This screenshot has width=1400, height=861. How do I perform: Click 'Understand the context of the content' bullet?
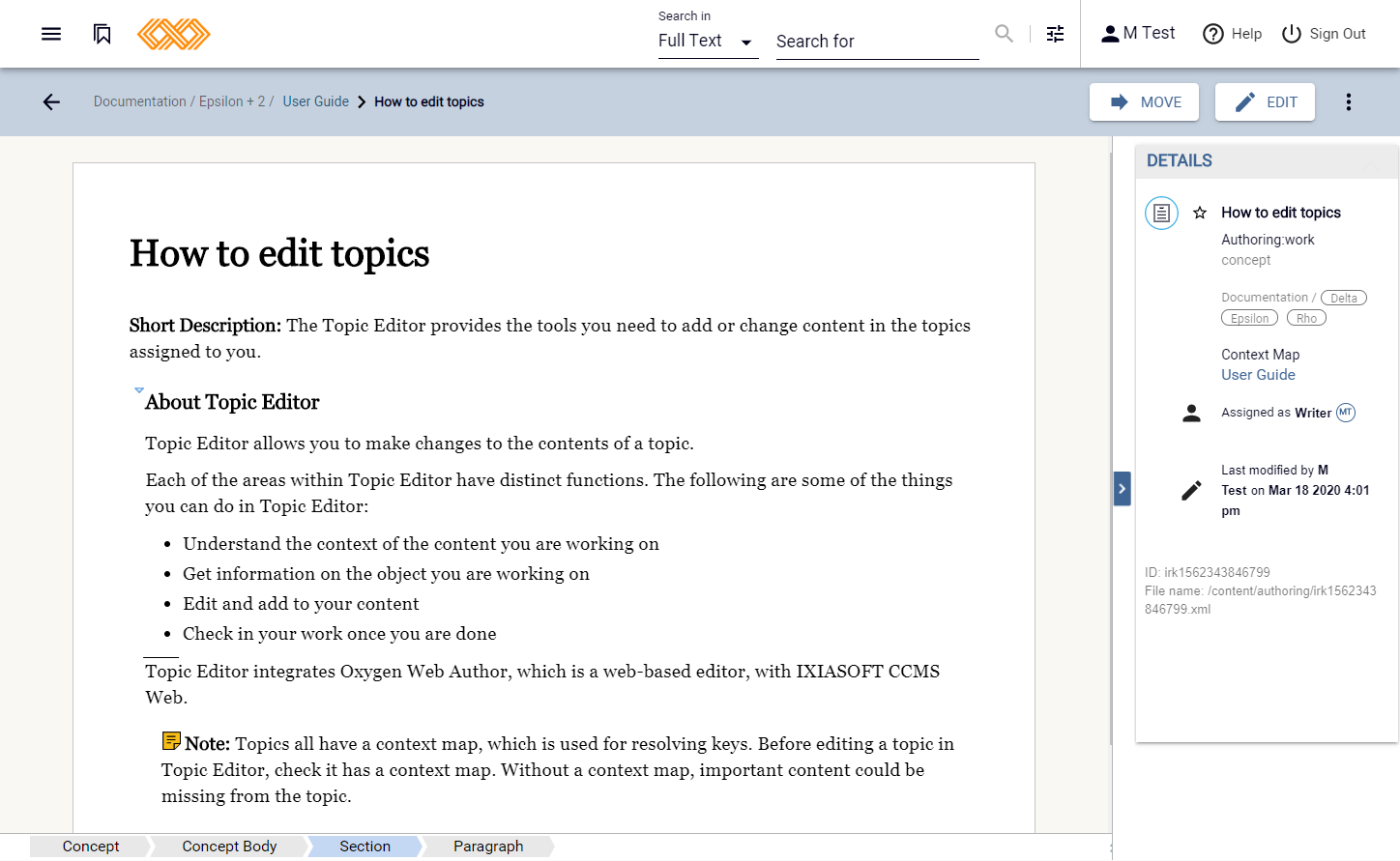(x=421, y=544)
